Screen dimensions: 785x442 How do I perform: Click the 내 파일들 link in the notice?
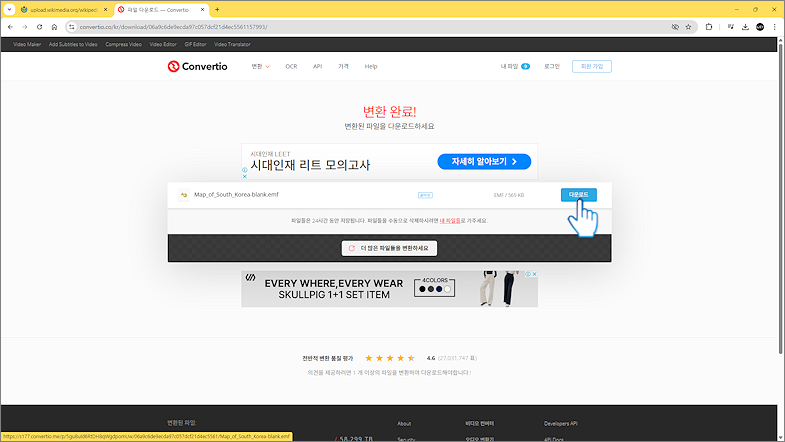click(x=450, y=221)
